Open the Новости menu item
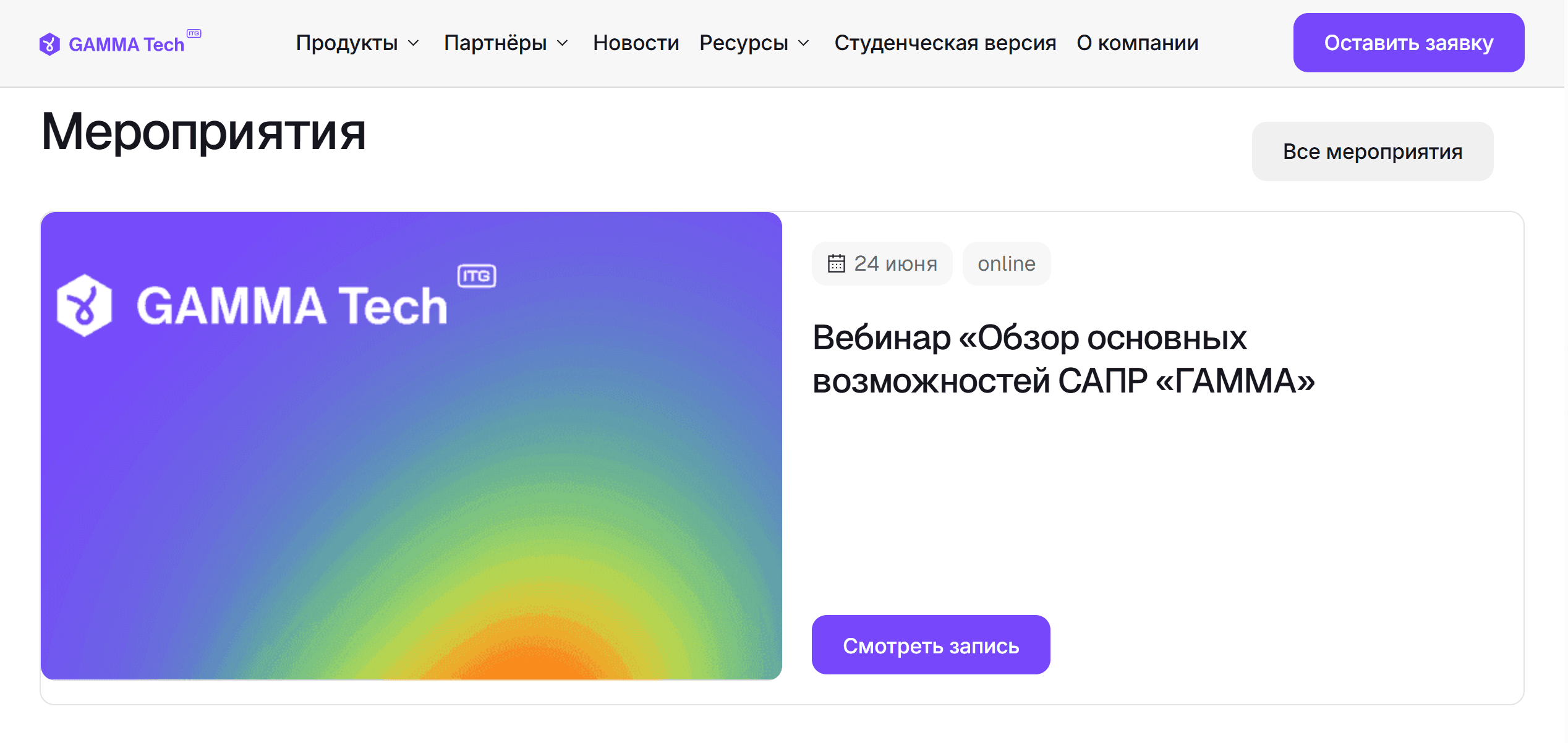Screen dimensions: 1568x743 coord(636,43)
